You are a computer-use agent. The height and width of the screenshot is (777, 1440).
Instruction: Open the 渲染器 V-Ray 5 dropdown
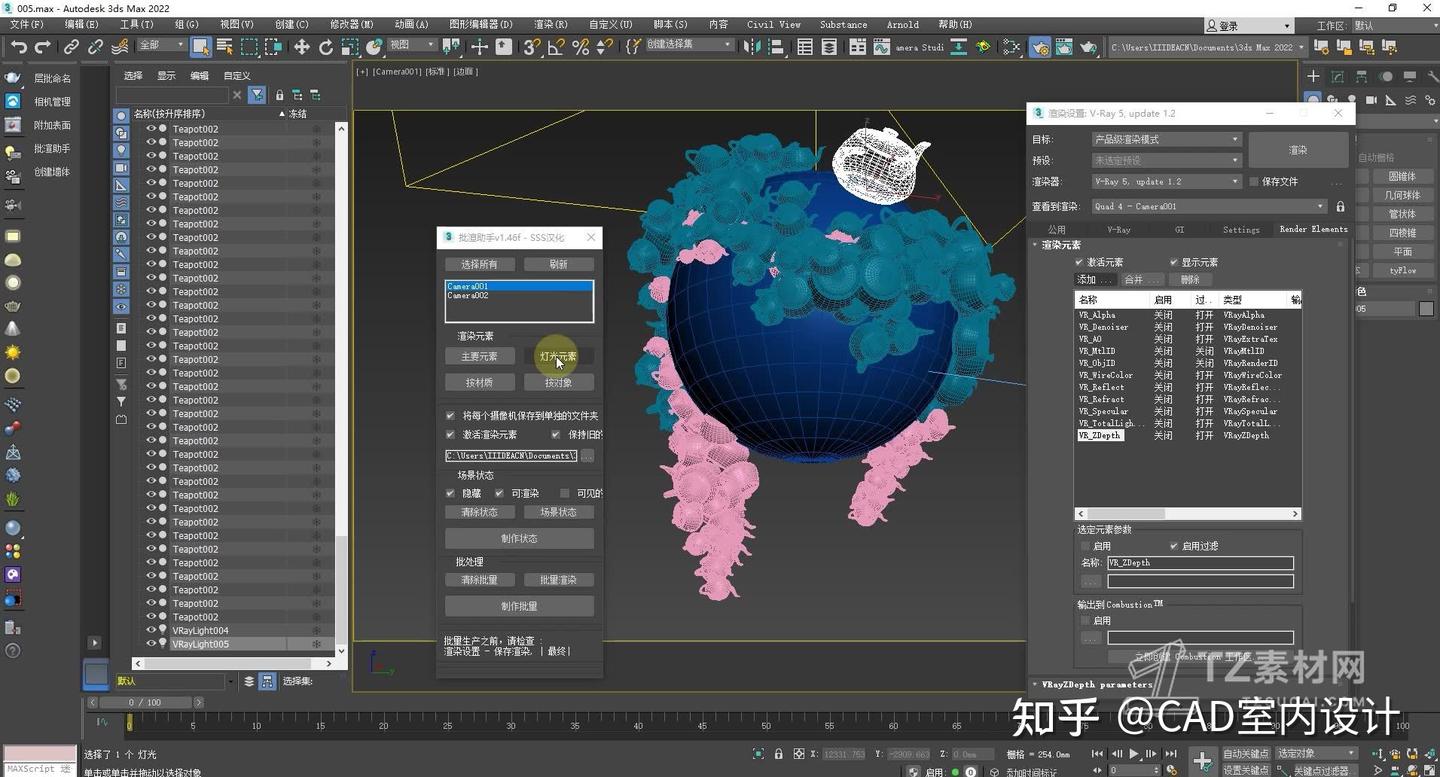[1166, 181]
